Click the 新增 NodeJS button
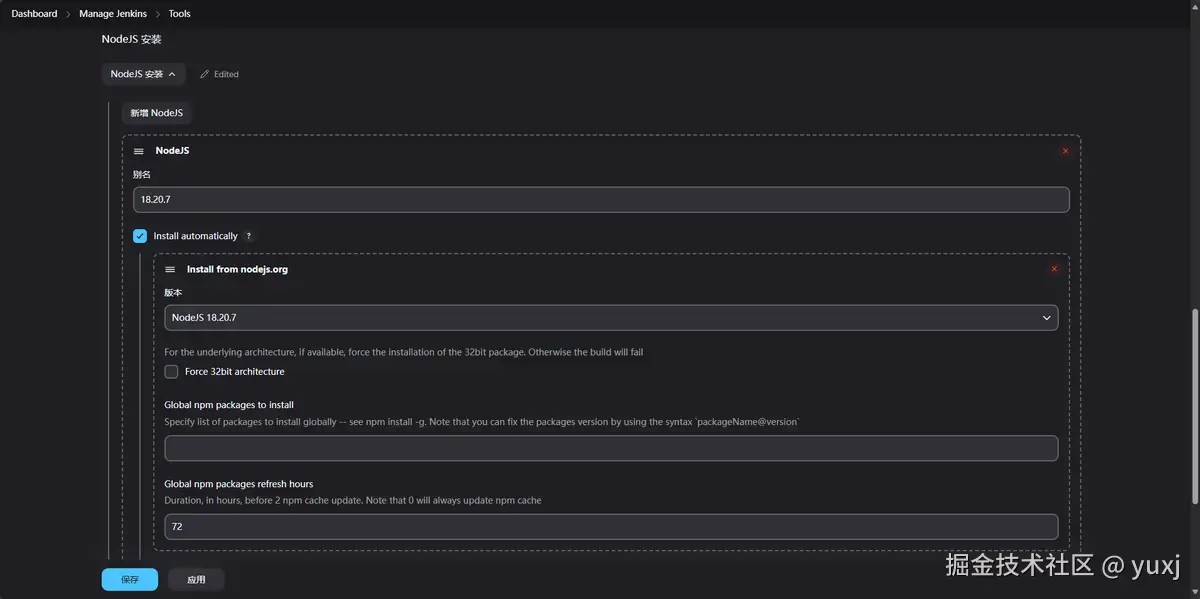Screen dimensions: 1200x599 [157, 113]
